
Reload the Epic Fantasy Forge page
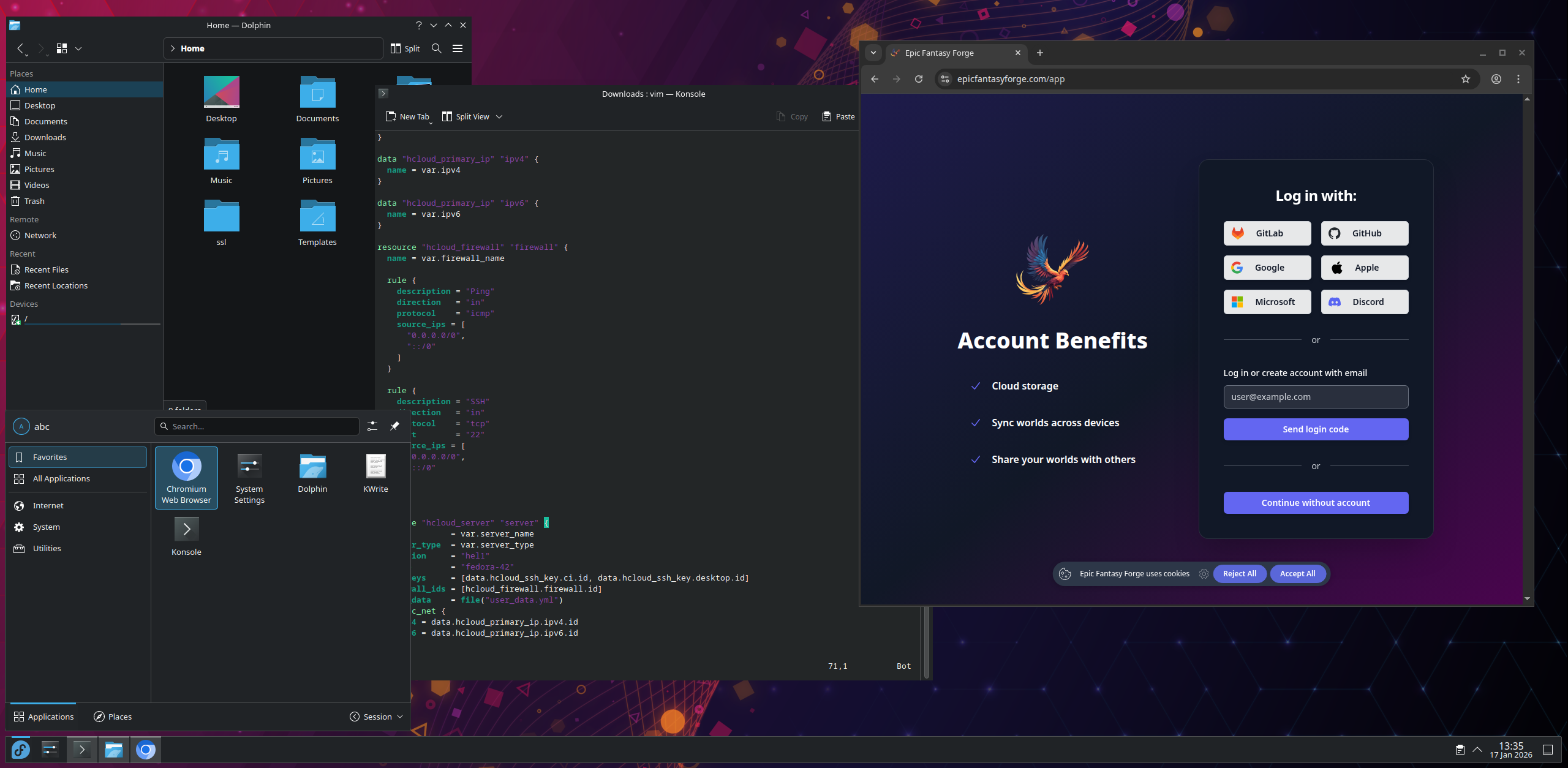coord(919,79)
